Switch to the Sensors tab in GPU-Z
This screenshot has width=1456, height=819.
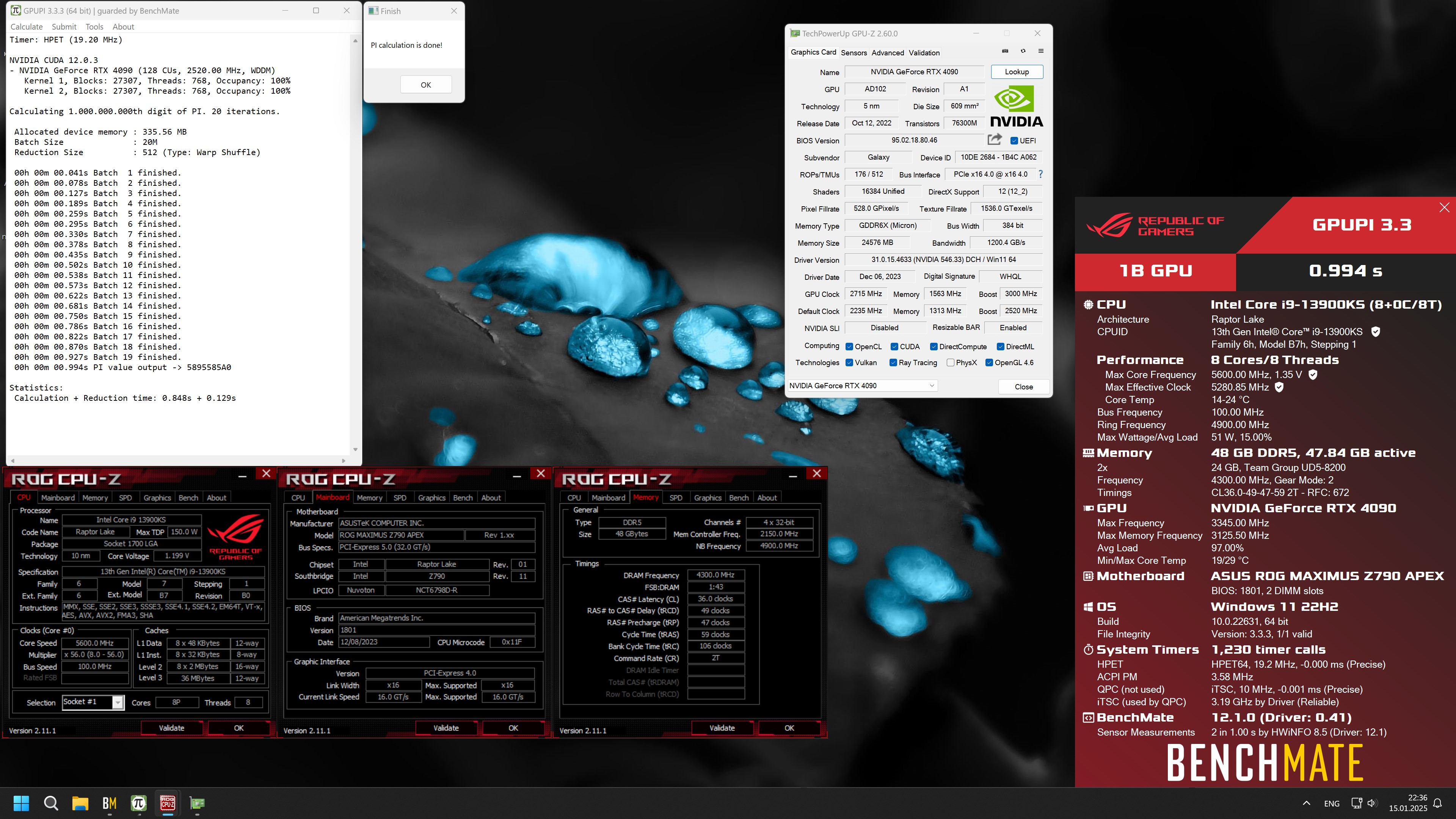point(854,53)
